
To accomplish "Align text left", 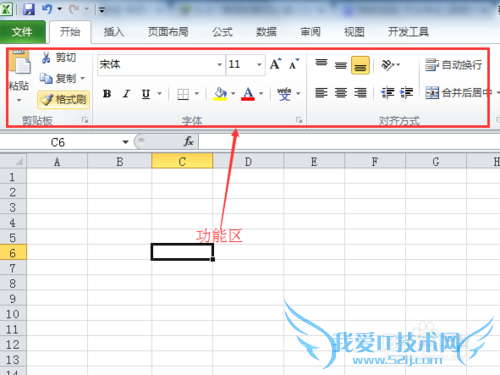I will [322, 93].
